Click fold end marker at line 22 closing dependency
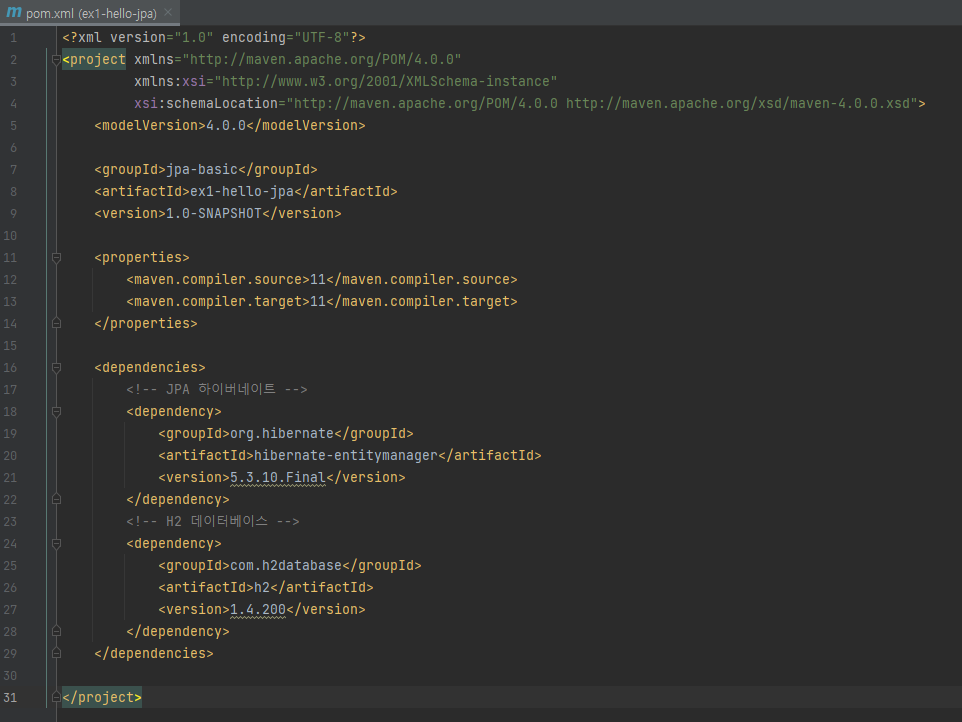Viewport: 962px width, 722px height. click(x=56, y=499)
